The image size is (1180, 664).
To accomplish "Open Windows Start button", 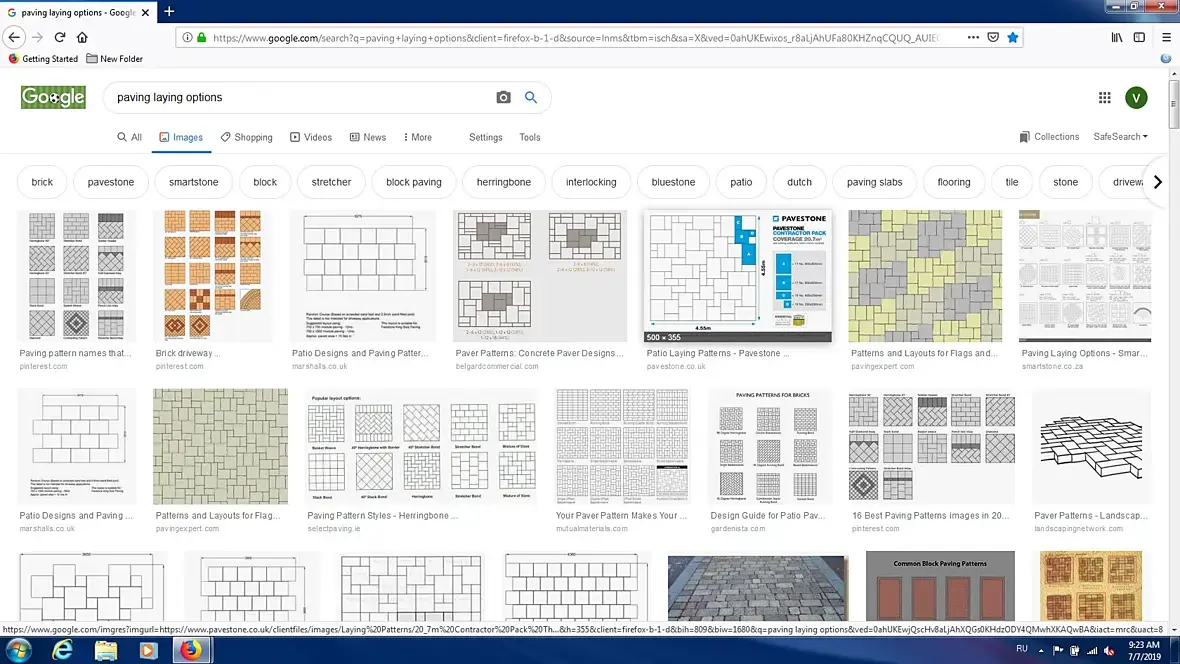I will click(x=18, y=650).
